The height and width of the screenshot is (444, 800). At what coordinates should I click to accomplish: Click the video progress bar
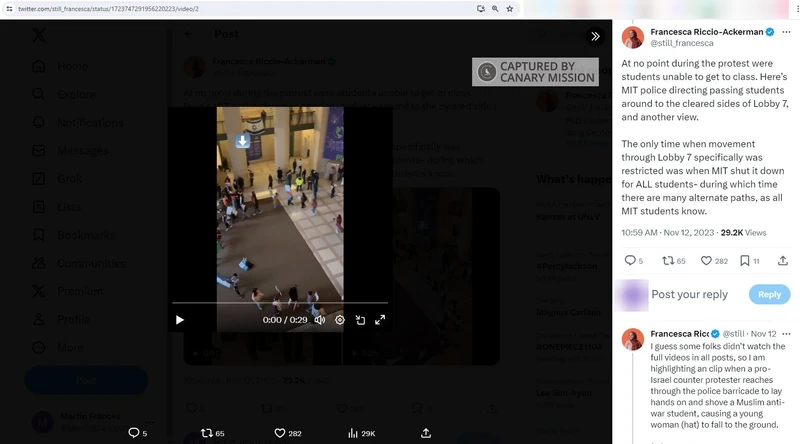click(280, 302)
